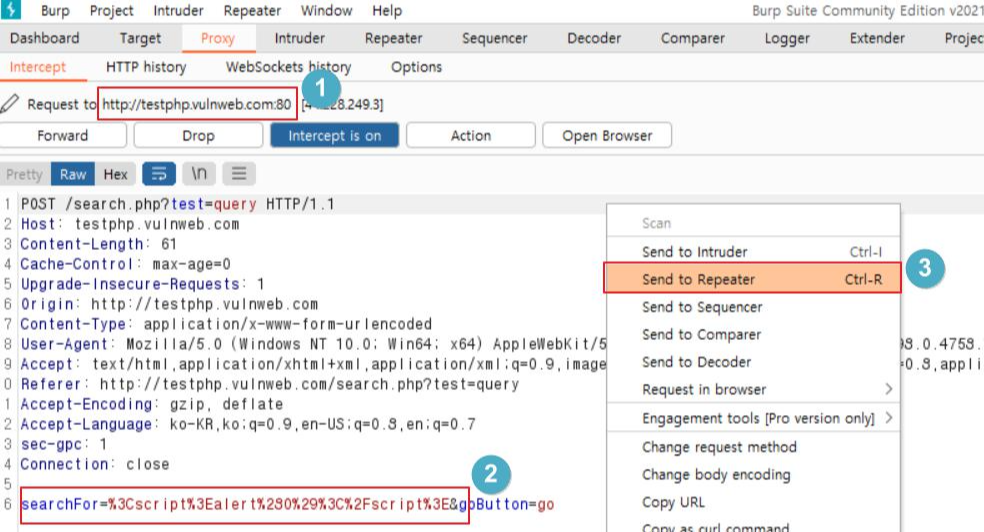
Task: Switch to the Comparer tab
Action: [x=692, y=38]
